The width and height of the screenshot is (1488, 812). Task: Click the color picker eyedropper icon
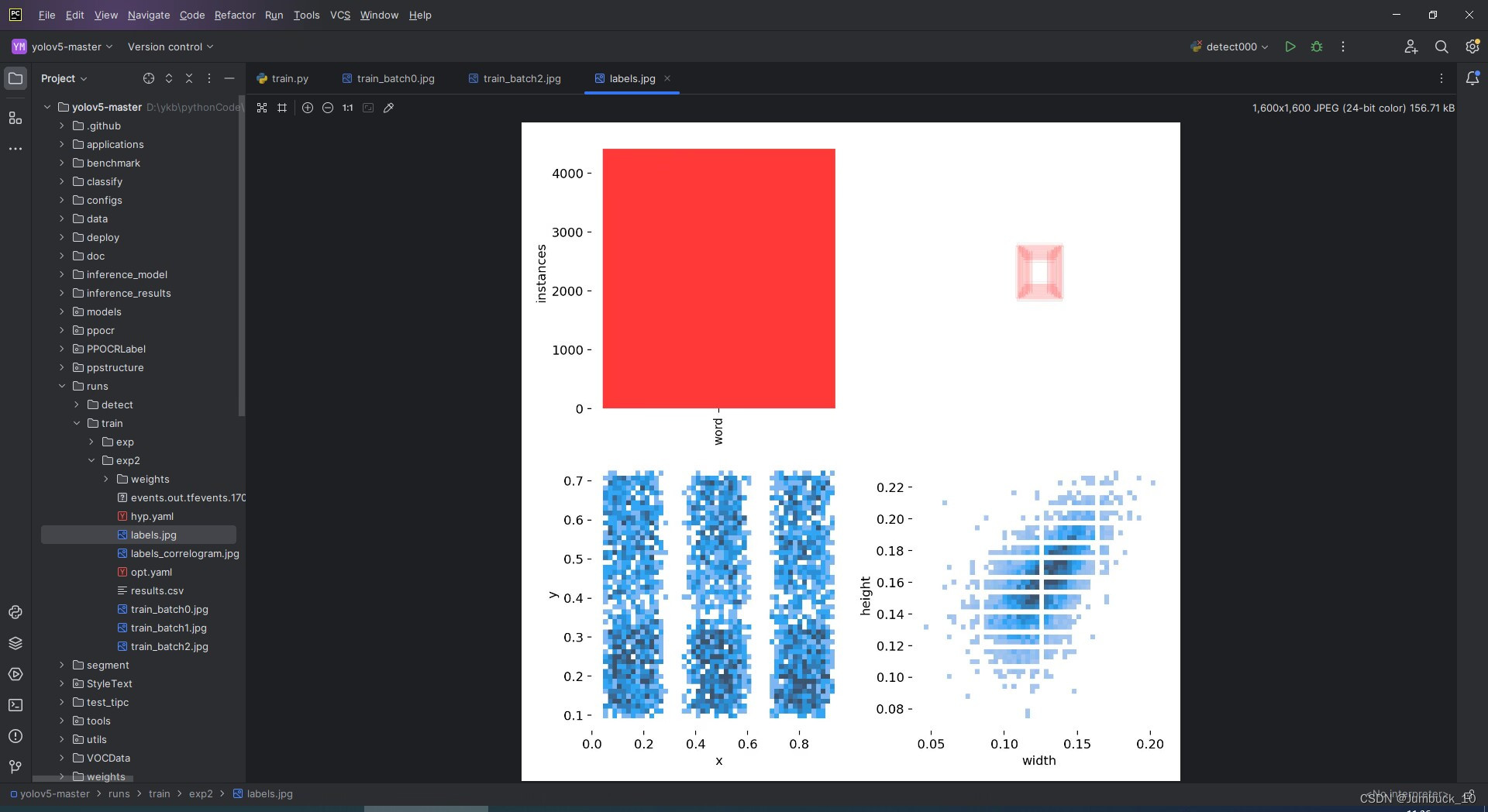coord(389,108)
